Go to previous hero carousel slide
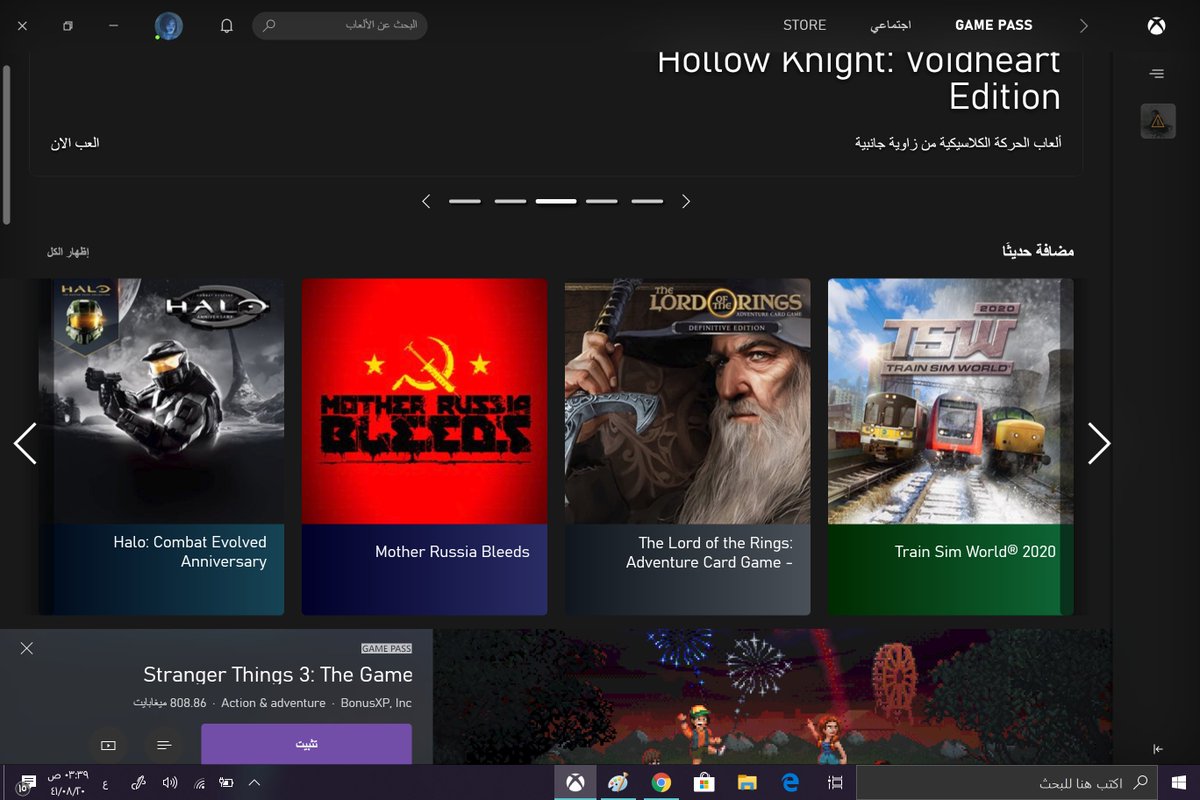Viewport: 1200px width, 800px height. (x=426, y=201)
